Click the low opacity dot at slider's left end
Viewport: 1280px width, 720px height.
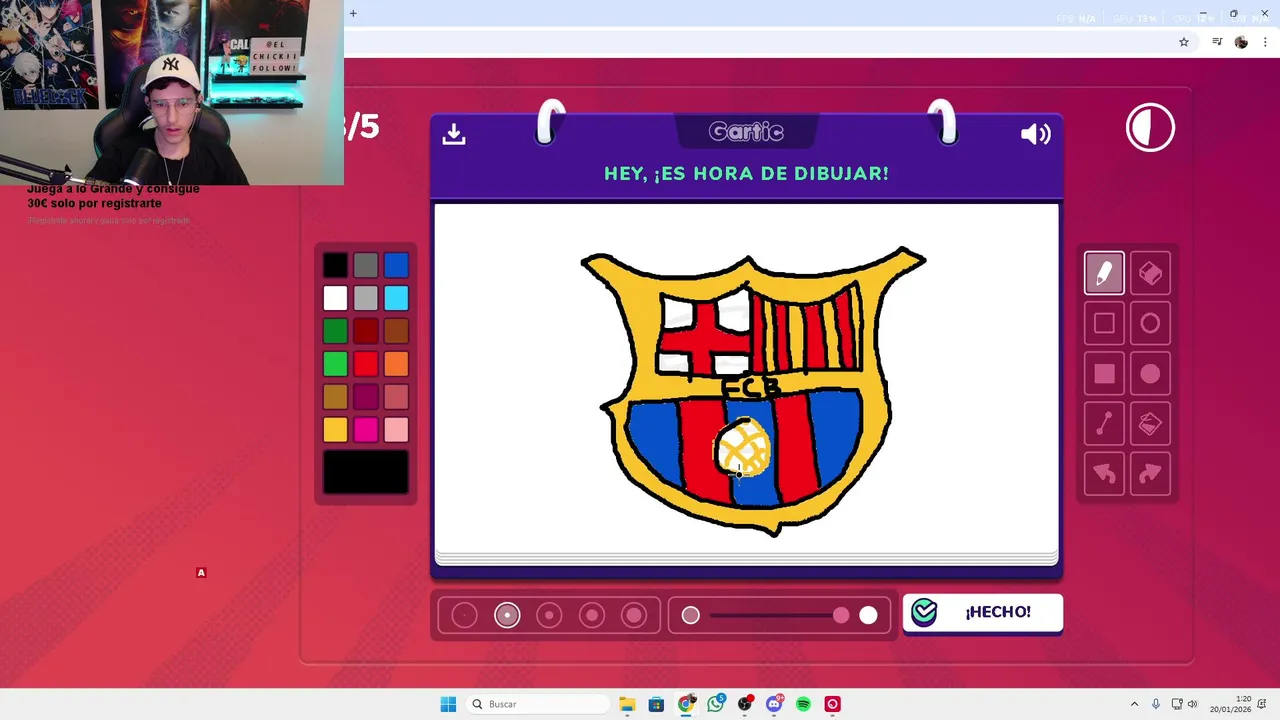tap(690, 615)
